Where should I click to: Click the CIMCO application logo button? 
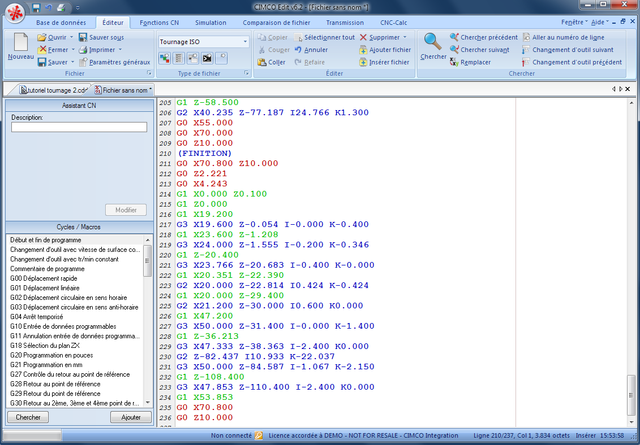(16, 13)
